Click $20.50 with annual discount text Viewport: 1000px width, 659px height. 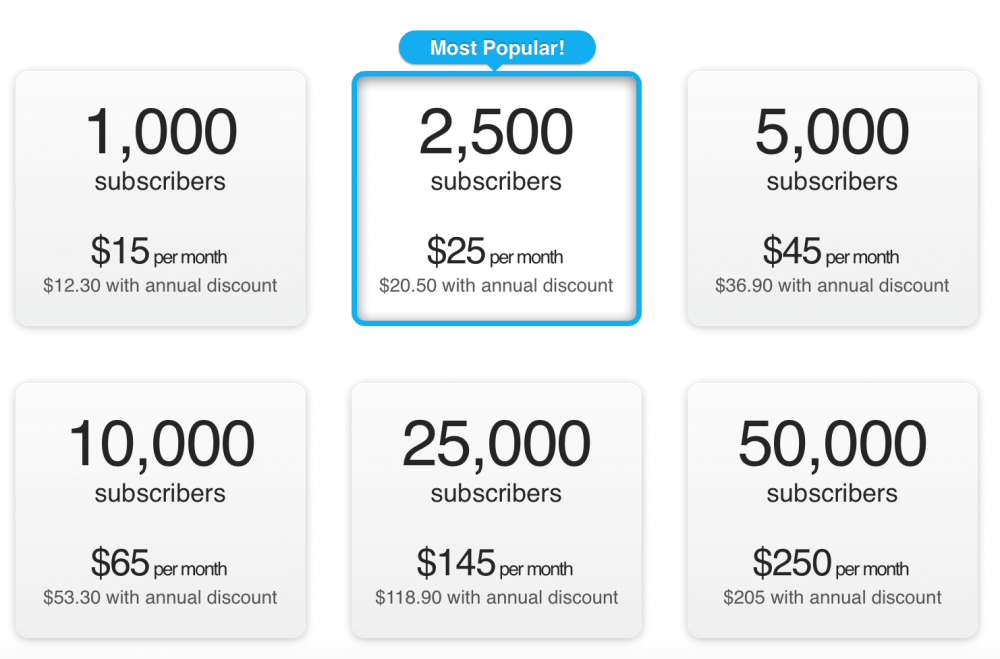[x=496, y=285]
